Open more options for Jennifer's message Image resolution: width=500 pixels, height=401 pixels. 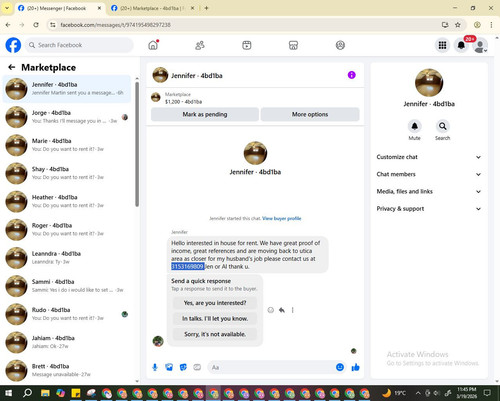293,310
